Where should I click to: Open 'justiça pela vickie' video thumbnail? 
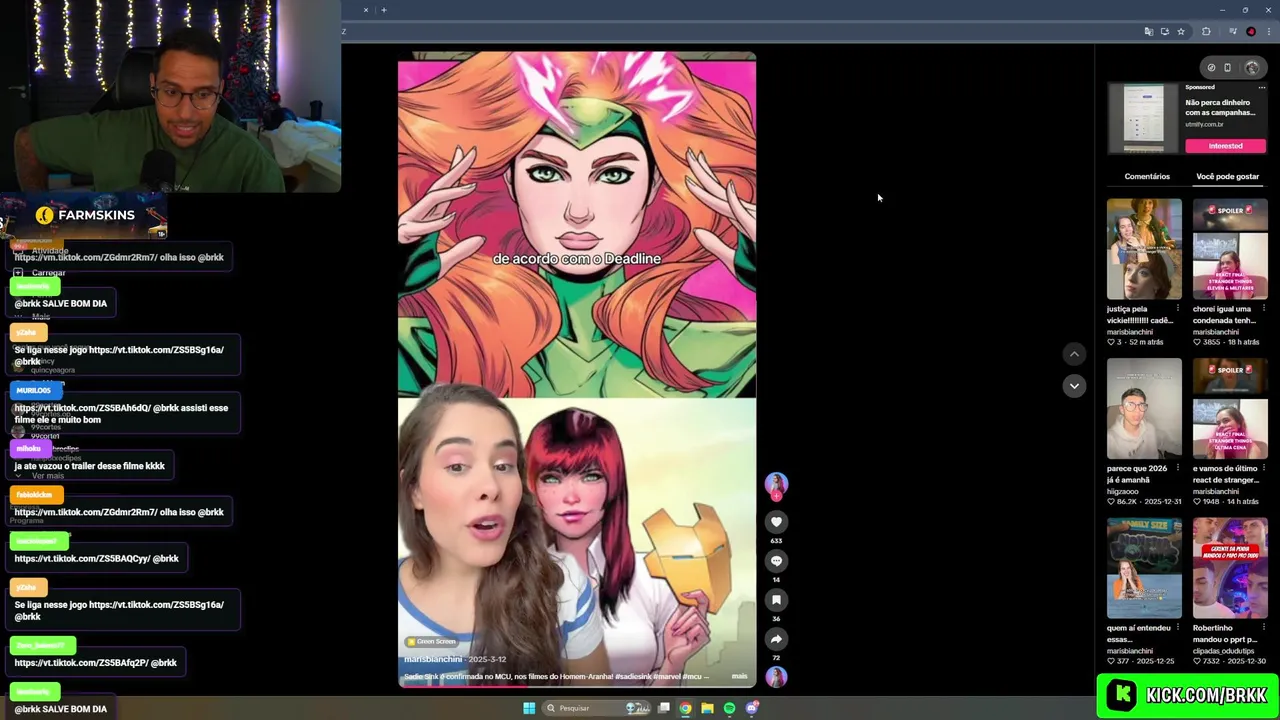(1144, 249)
